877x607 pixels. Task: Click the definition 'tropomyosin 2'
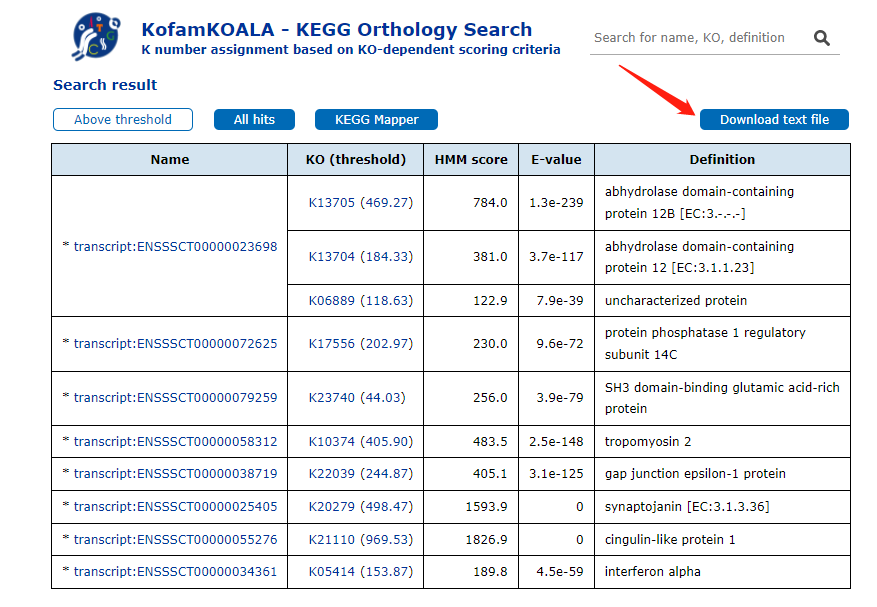648,442
